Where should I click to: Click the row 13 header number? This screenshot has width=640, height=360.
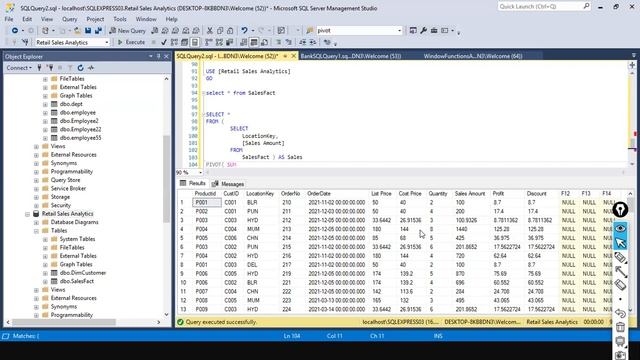click(183, 309)
